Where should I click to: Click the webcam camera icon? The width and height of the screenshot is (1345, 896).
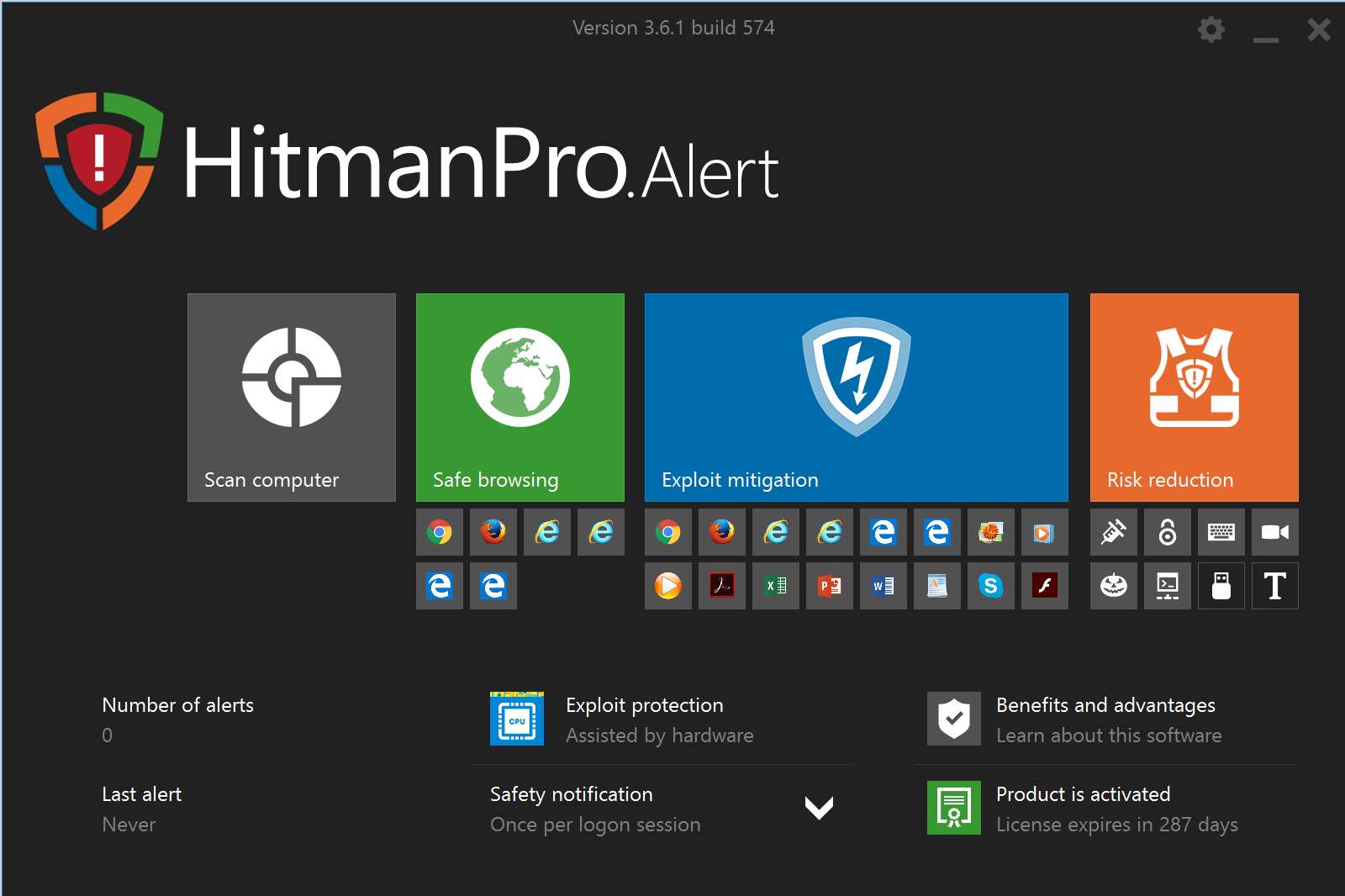pyautogui.click(x=1275, y=532)
